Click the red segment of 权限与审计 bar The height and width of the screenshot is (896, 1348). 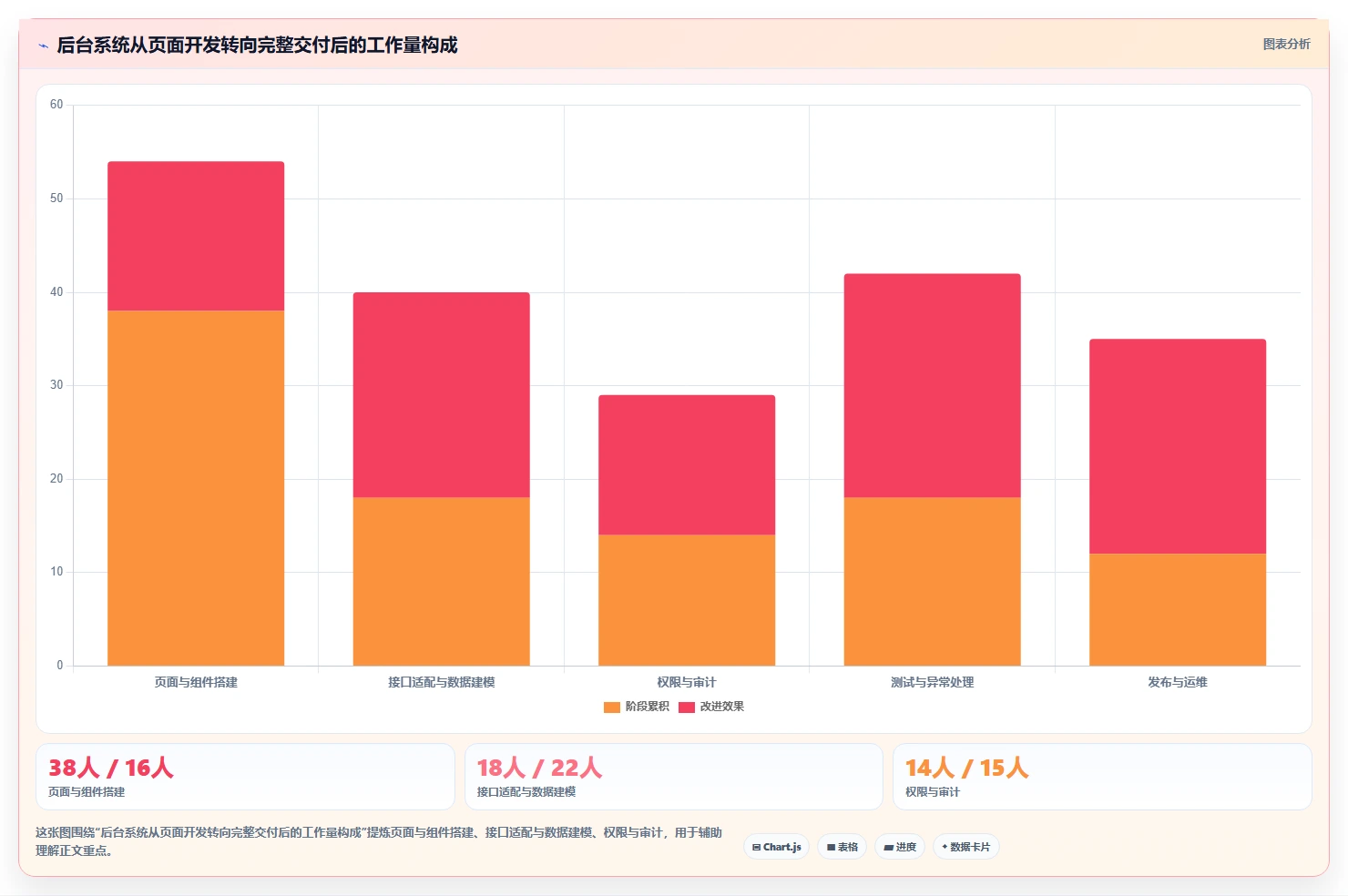pyautogui.click(x=687, y=464)
